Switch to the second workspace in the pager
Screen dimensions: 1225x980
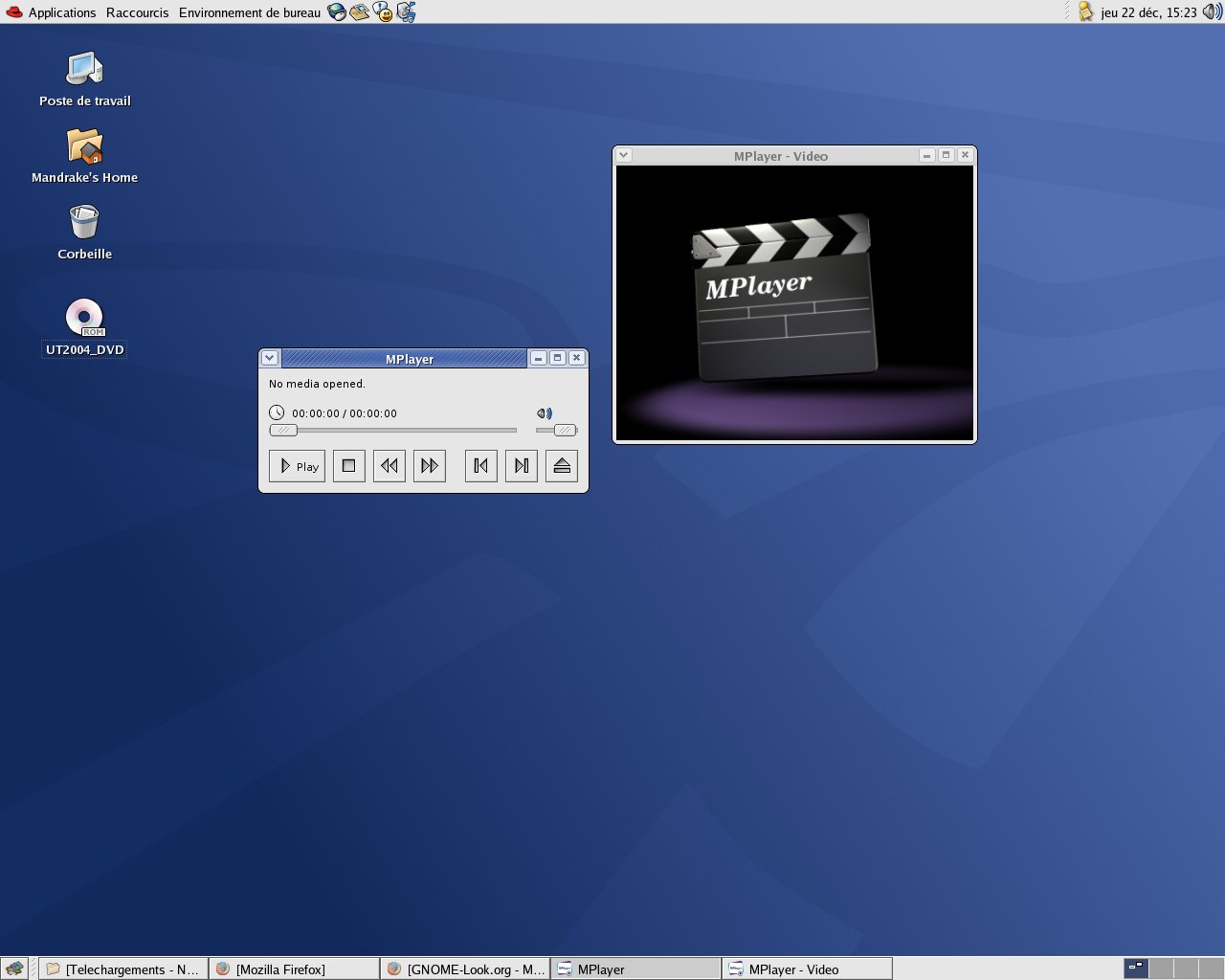[1160, 969]
